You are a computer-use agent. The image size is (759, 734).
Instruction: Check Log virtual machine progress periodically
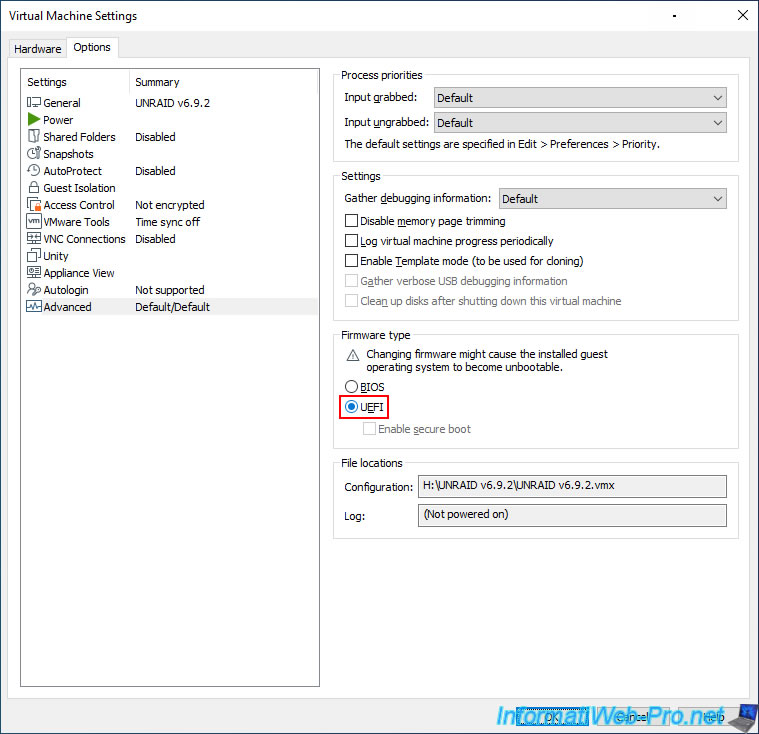(351, 241)
